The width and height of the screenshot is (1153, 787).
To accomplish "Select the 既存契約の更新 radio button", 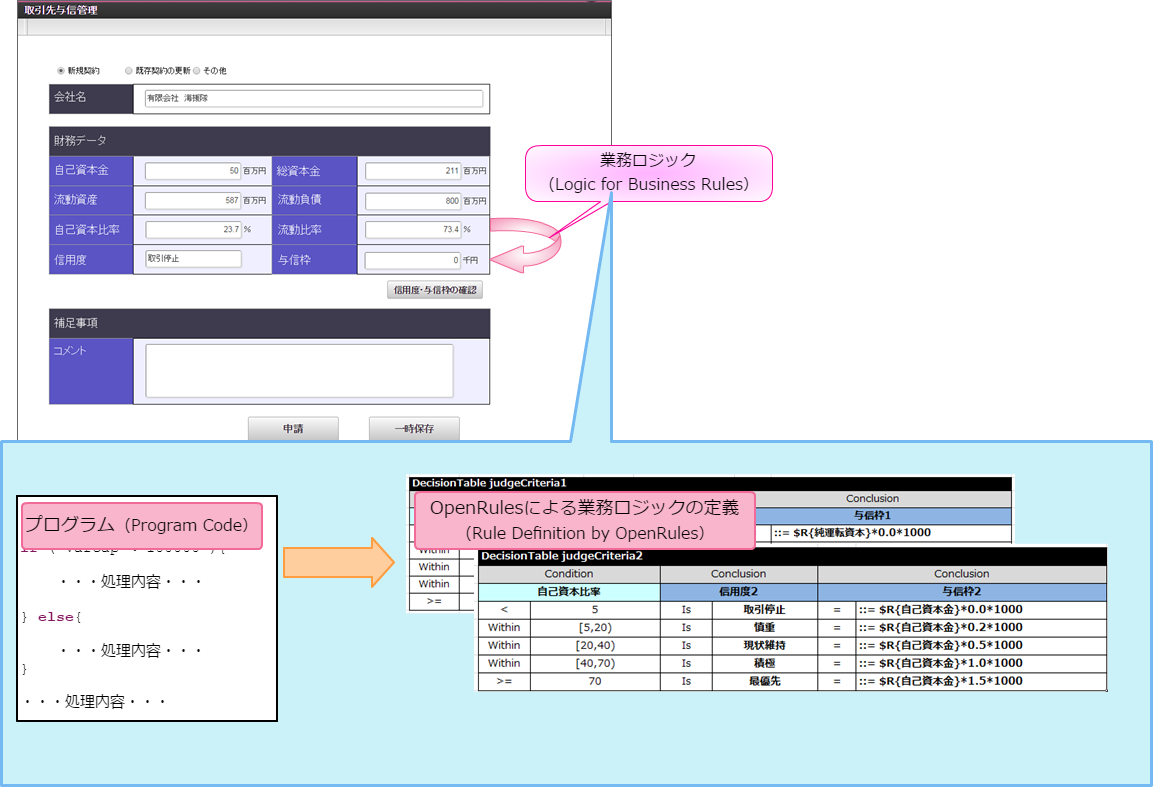I will (x=129, y=71).
